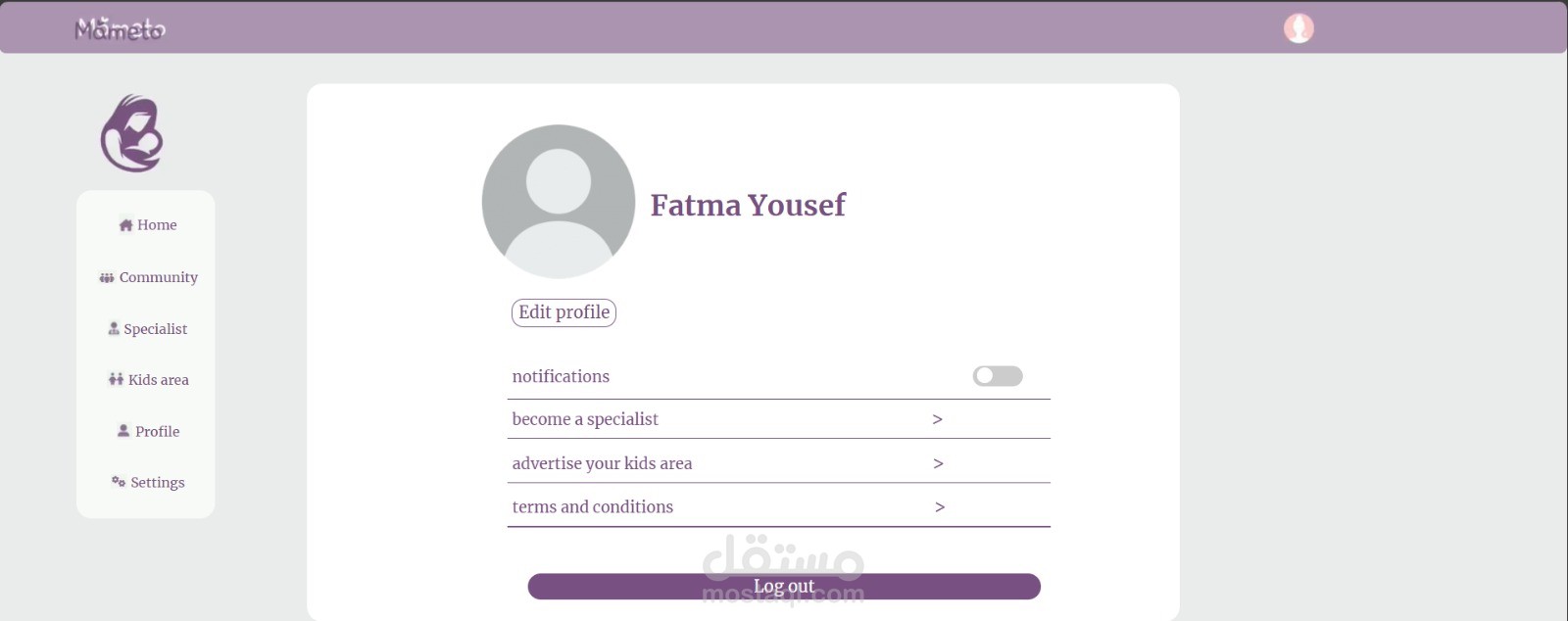This screenshot has width=1568, height=621.
Task: Click the Log out button
Action: coord(784,587)
